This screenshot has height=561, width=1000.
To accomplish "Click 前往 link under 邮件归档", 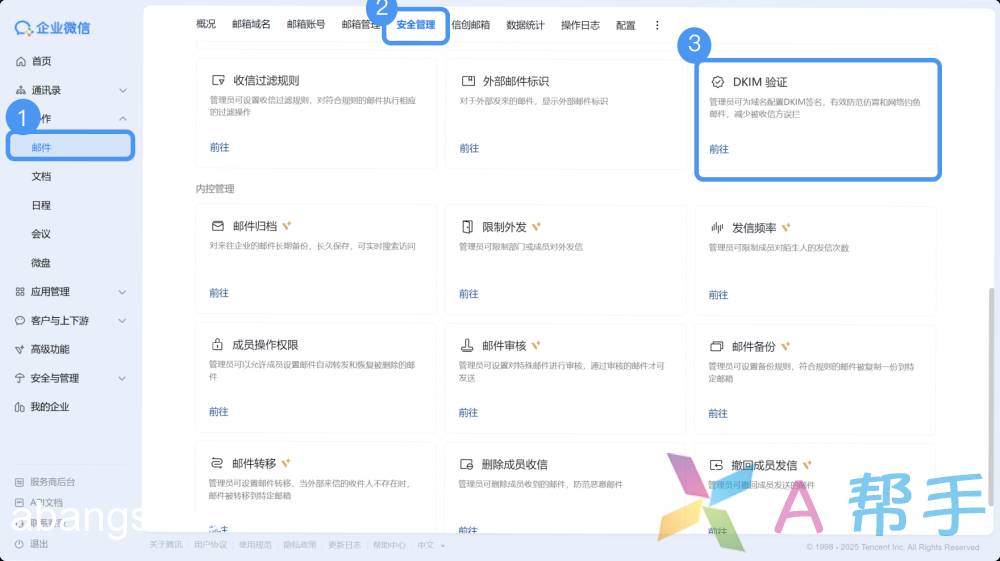I will click(x=219, y=293).
